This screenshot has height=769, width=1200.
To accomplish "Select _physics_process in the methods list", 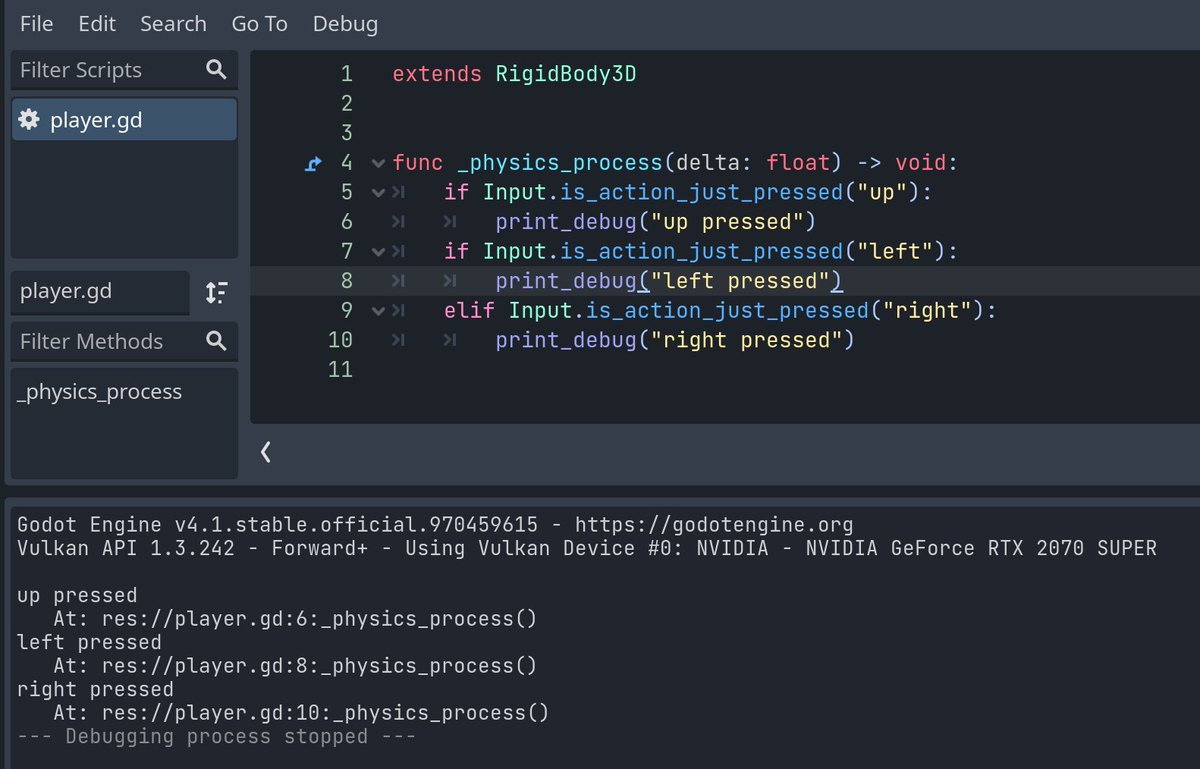I will coord(100,392).
